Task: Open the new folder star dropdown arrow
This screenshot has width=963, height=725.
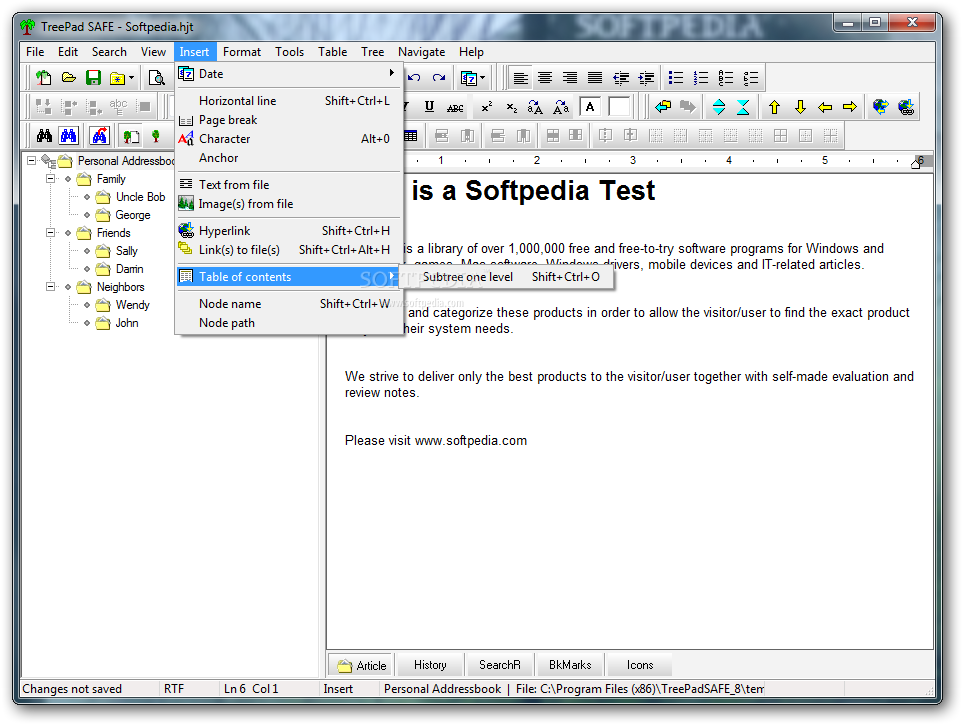Action: click(x=131, y=79)
